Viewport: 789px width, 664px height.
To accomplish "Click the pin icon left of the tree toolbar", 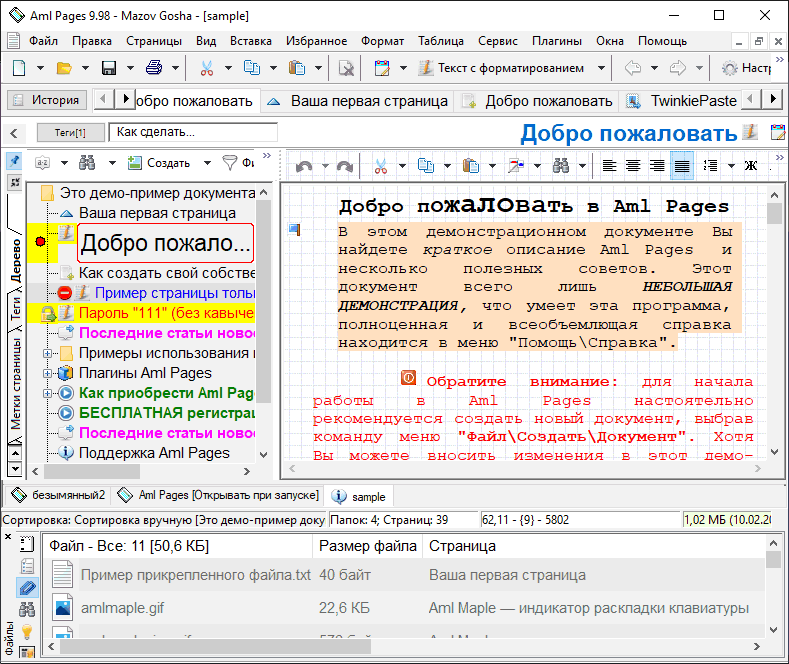I will [x=15, y=161].
